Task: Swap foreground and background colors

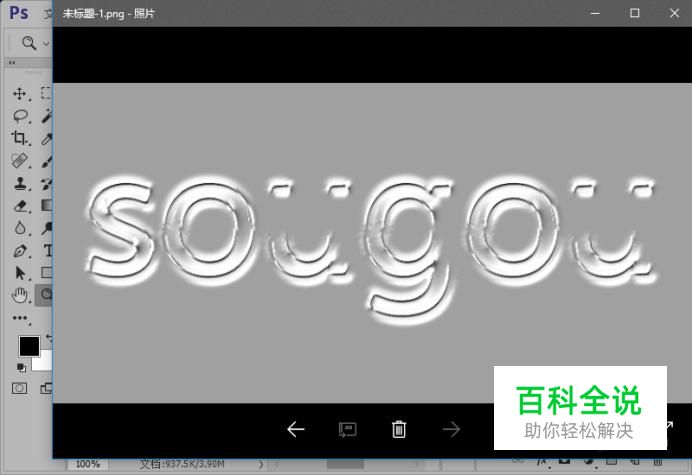Action: coord(49,339)
